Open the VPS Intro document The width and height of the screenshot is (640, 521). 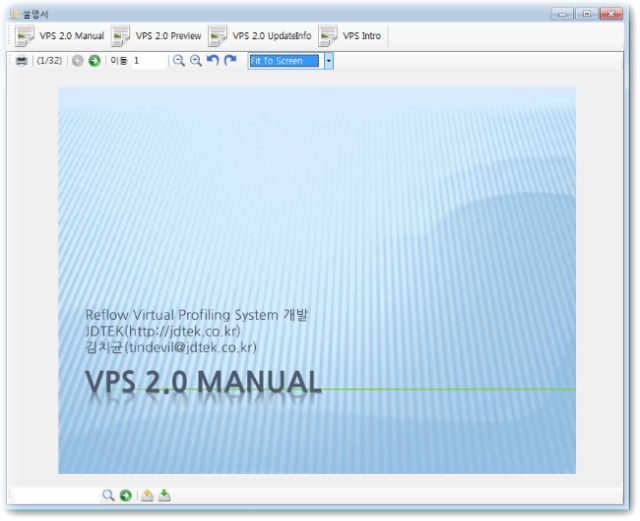(x=350, y=36)
